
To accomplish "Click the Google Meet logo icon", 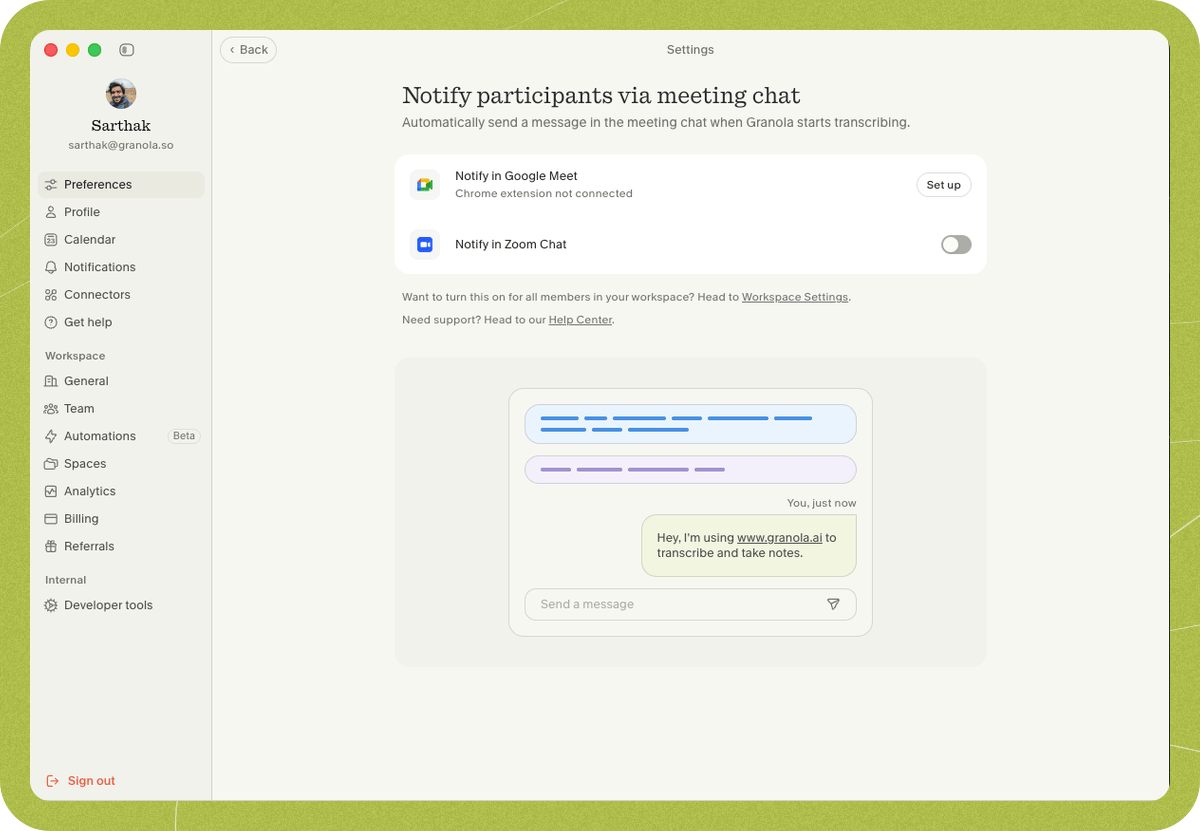I will tap(425, 185).
